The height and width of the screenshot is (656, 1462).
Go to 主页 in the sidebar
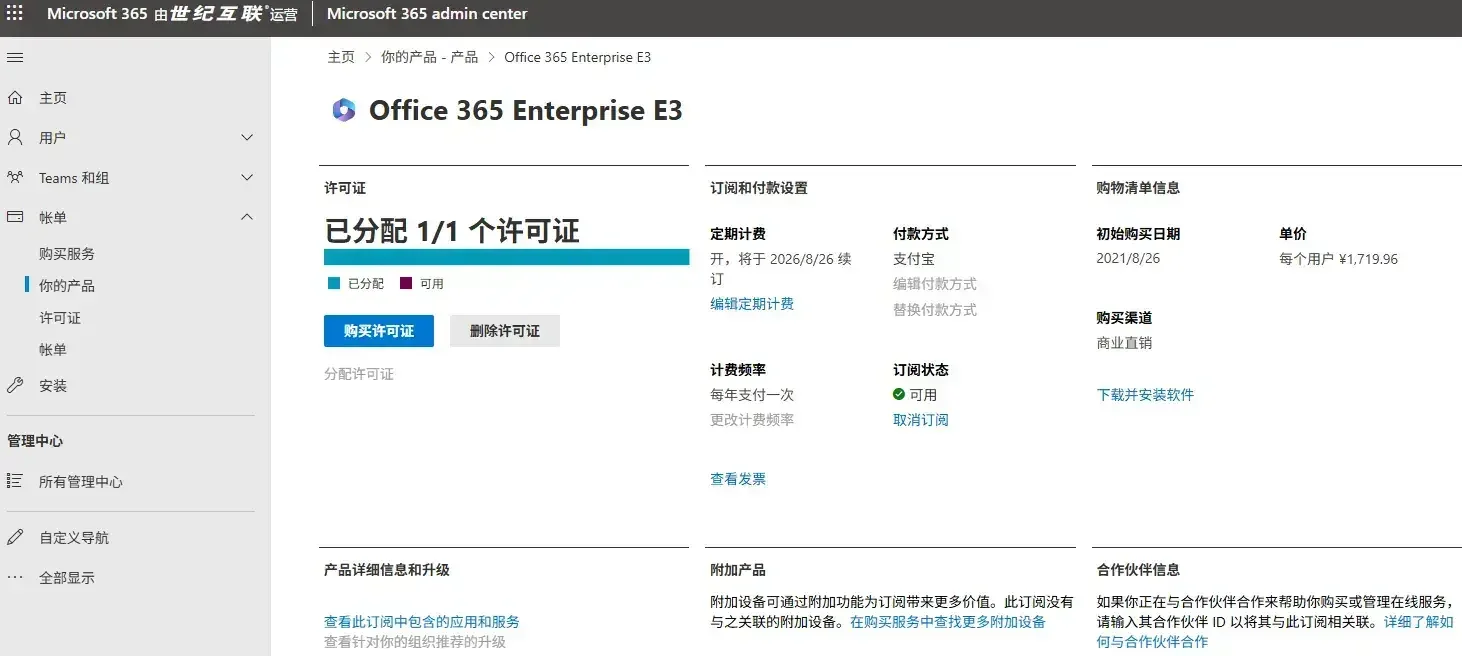53,98
